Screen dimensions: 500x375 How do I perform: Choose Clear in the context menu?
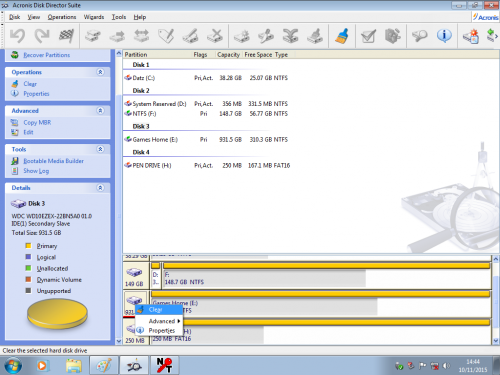(x=159, y=310)
